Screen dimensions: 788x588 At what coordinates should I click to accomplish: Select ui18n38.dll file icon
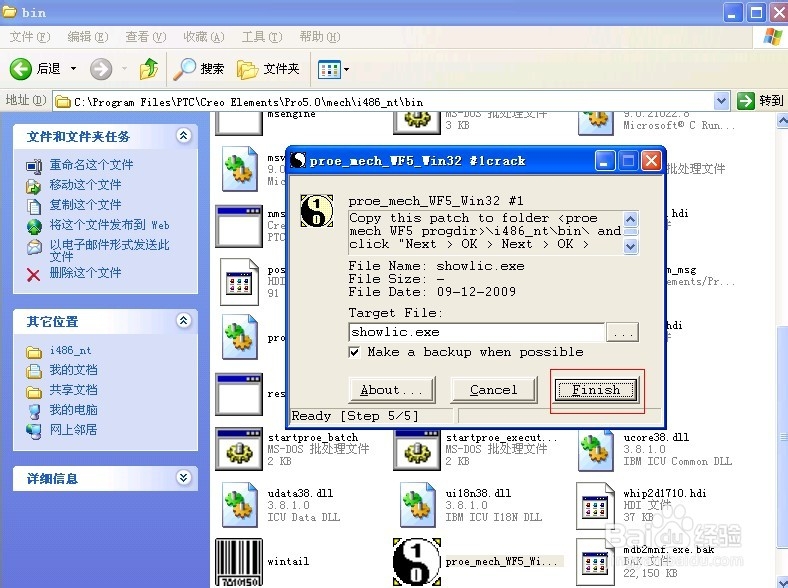click(x=418, y=505)
